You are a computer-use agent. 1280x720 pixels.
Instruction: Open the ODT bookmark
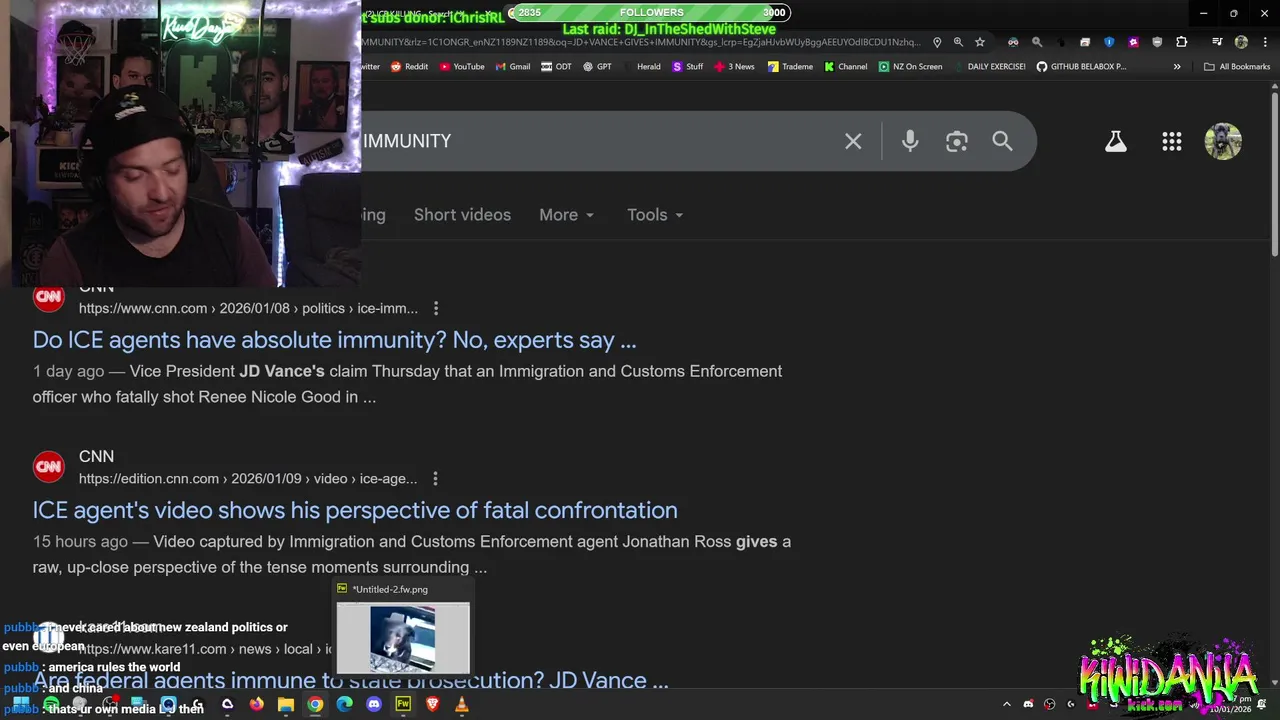point(556,67)
